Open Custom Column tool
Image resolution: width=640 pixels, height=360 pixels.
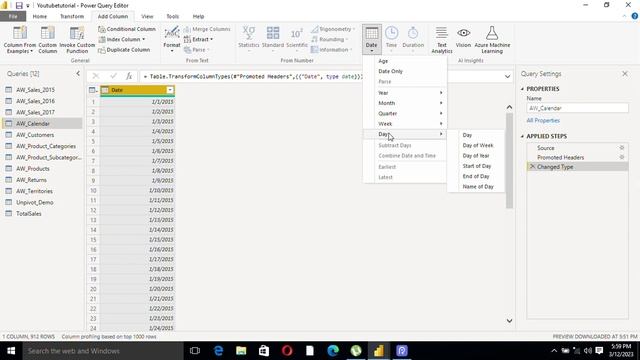pos(47,39)
